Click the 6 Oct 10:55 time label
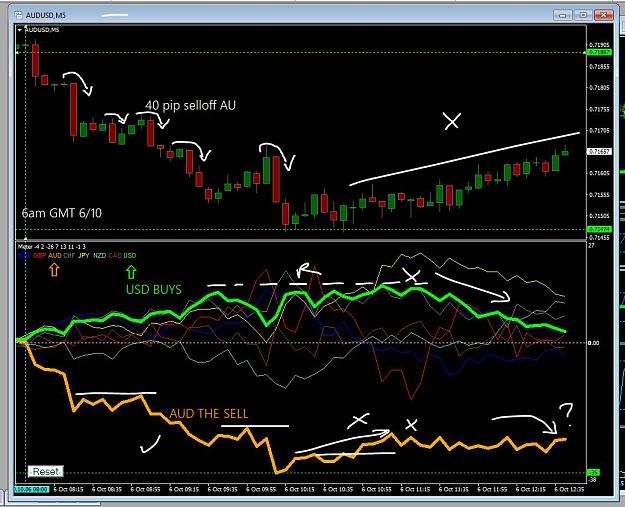625x507 pixels. click(x=377, y=489)
